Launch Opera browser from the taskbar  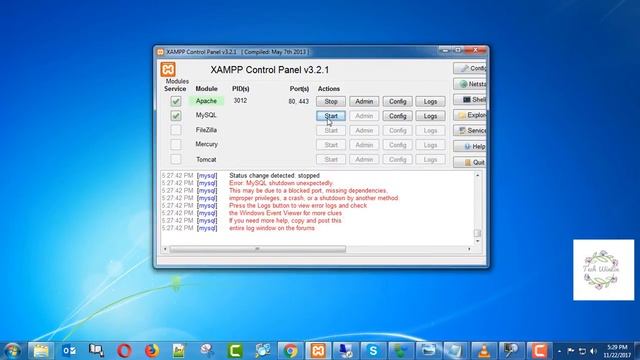(x=124, y=351)
